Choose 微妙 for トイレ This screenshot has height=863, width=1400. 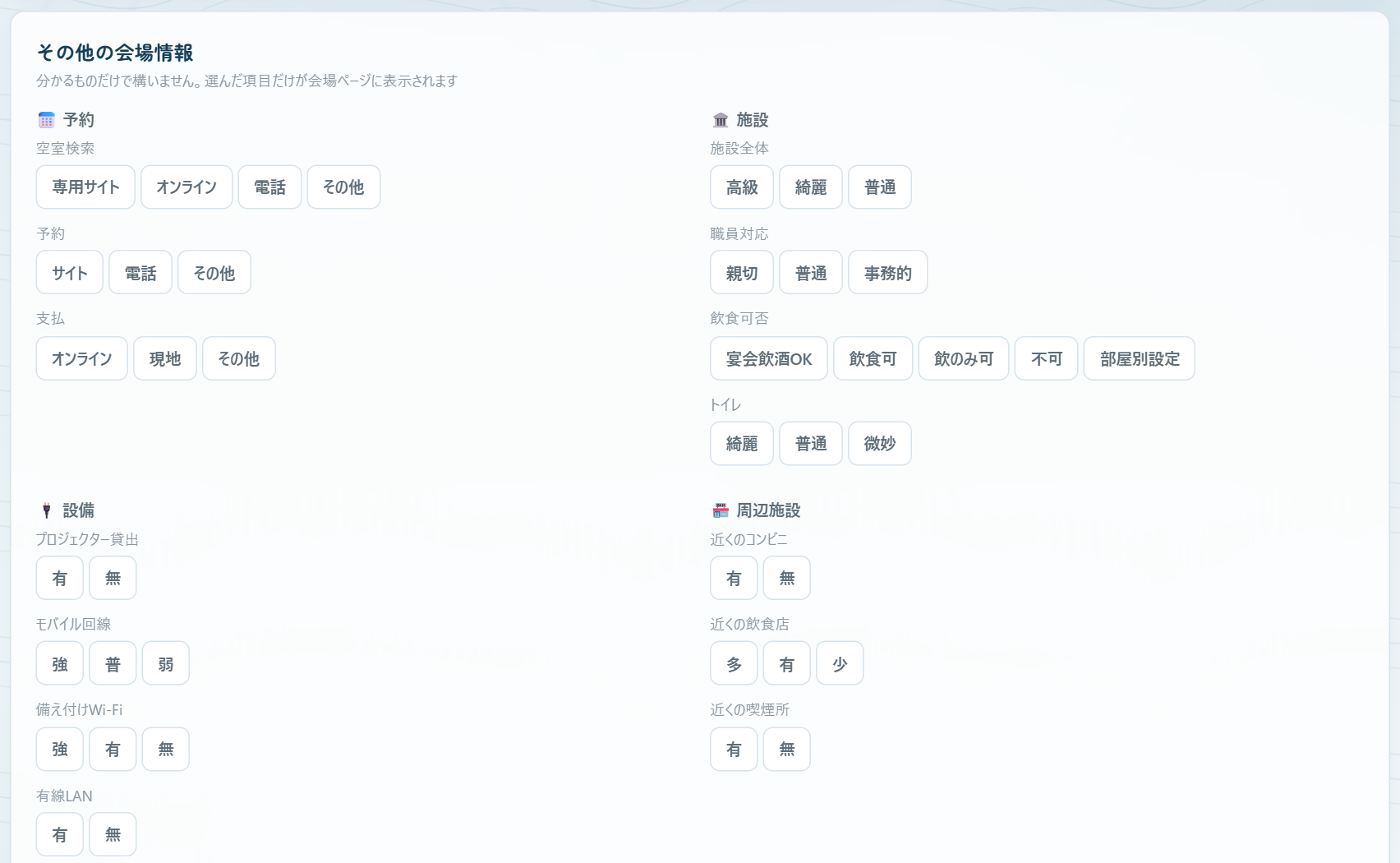click(880, 444)
